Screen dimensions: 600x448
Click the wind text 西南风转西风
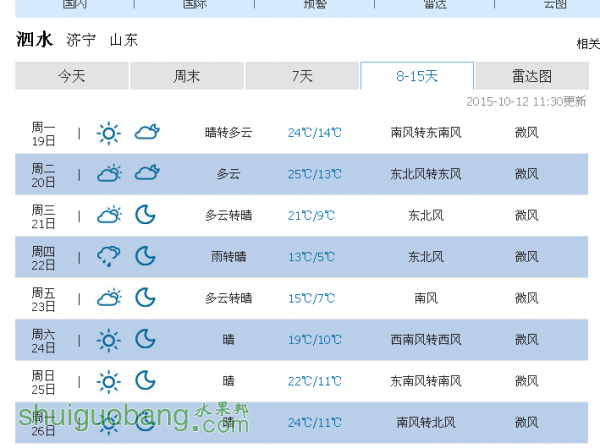pos(426,340)
